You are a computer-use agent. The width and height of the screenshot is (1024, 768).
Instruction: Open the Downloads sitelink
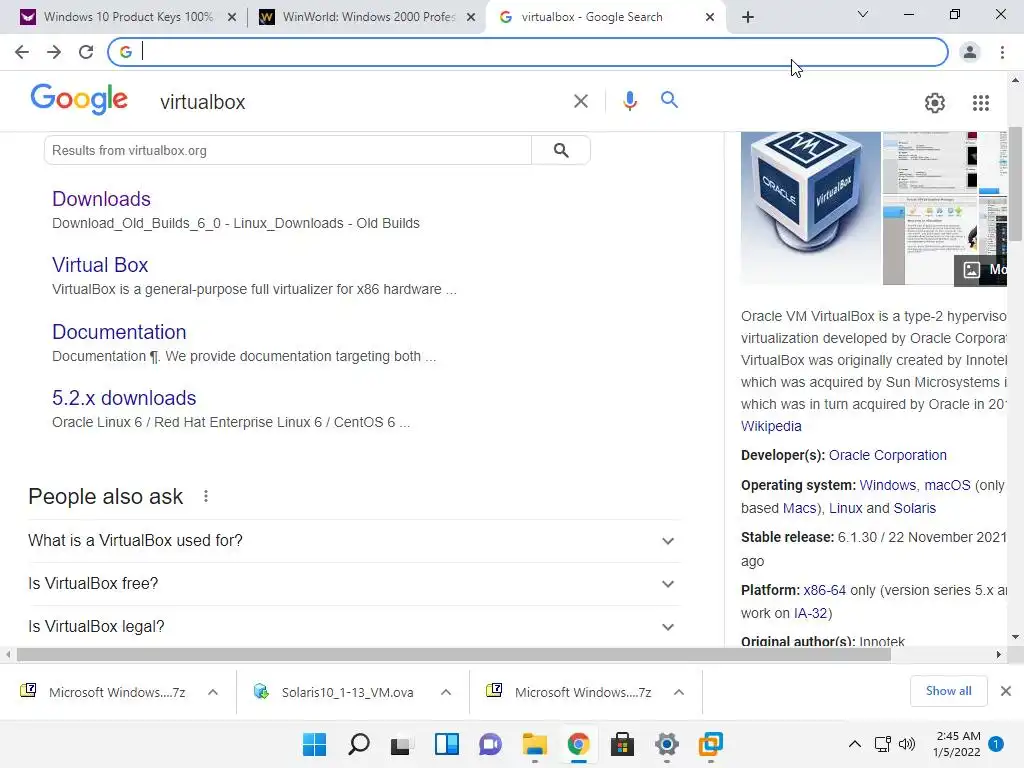[101, 199]
